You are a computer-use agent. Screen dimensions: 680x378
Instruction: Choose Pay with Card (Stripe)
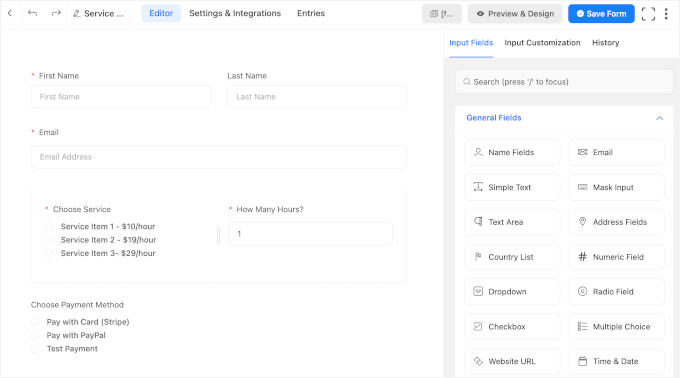(x=35, y=322)
